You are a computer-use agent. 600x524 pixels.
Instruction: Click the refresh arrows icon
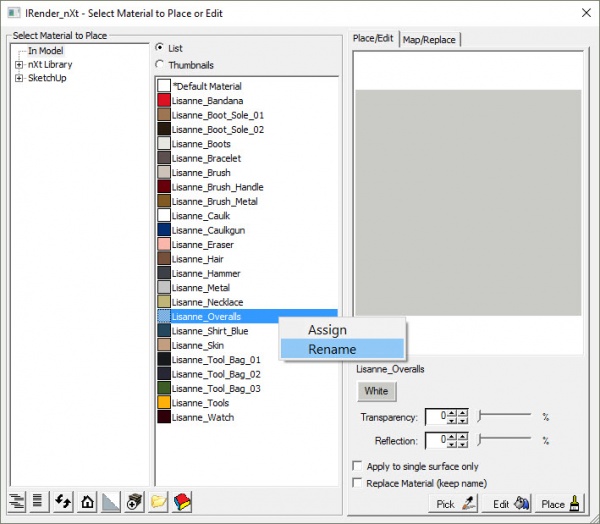point(64,502)
